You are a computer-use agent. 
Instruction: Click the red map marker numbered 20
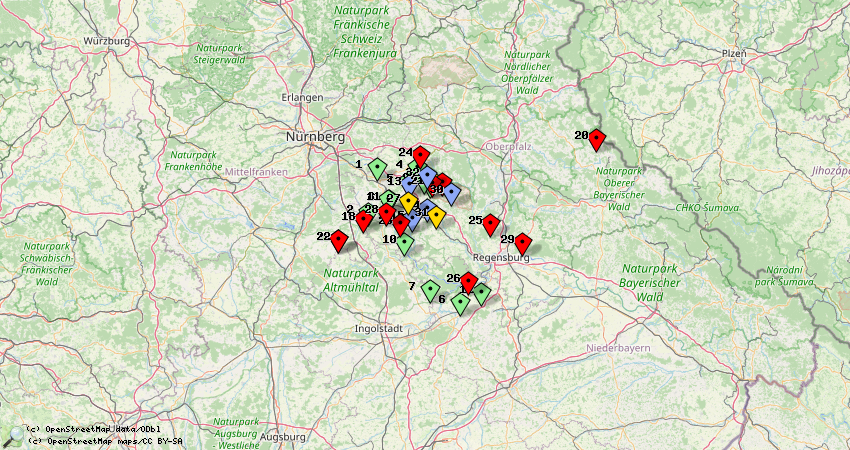(x=597, y=138)
